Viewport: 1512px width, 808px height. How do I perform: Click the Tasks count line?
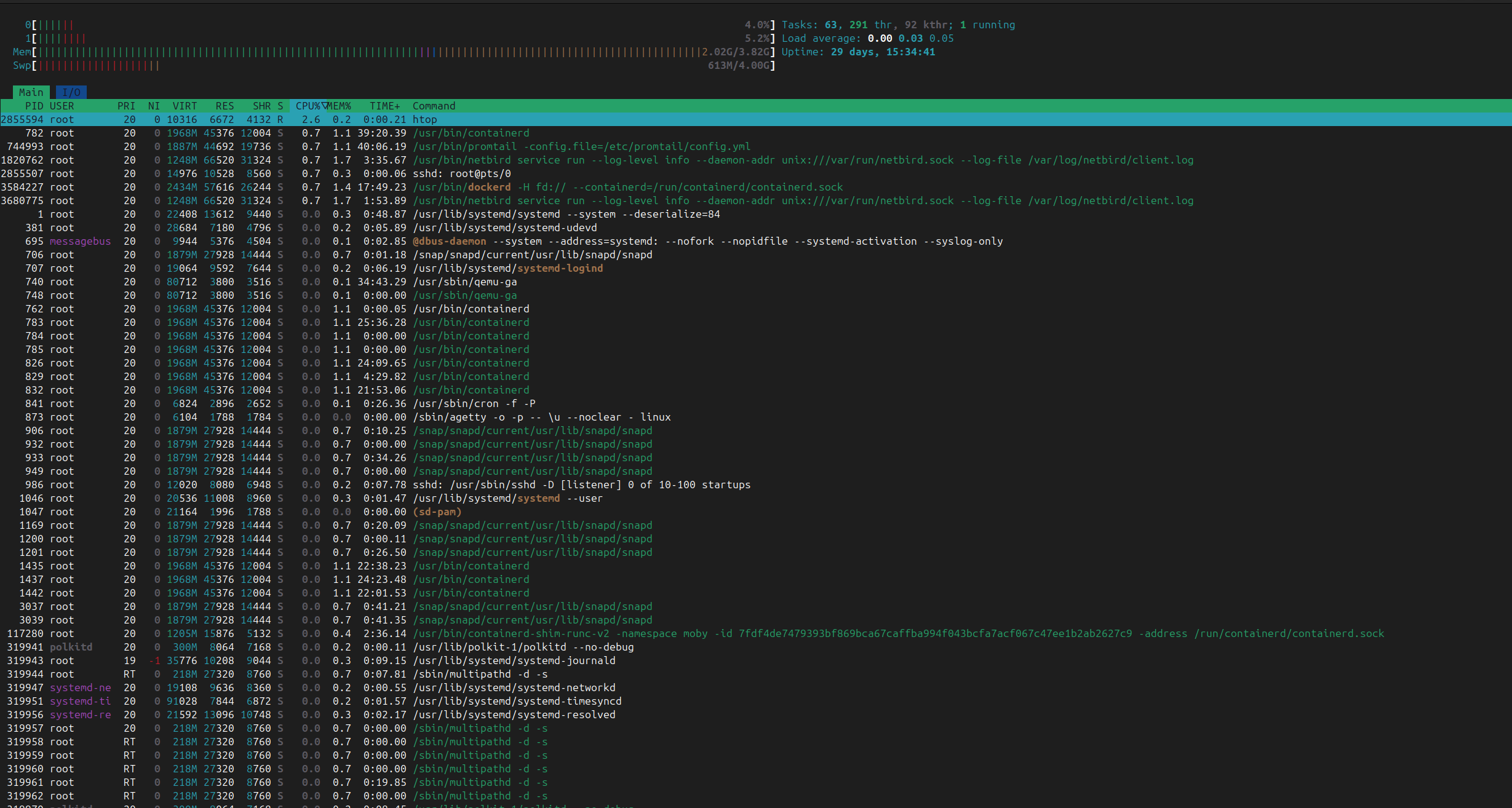pyautogui.click(x=898, y=25)
